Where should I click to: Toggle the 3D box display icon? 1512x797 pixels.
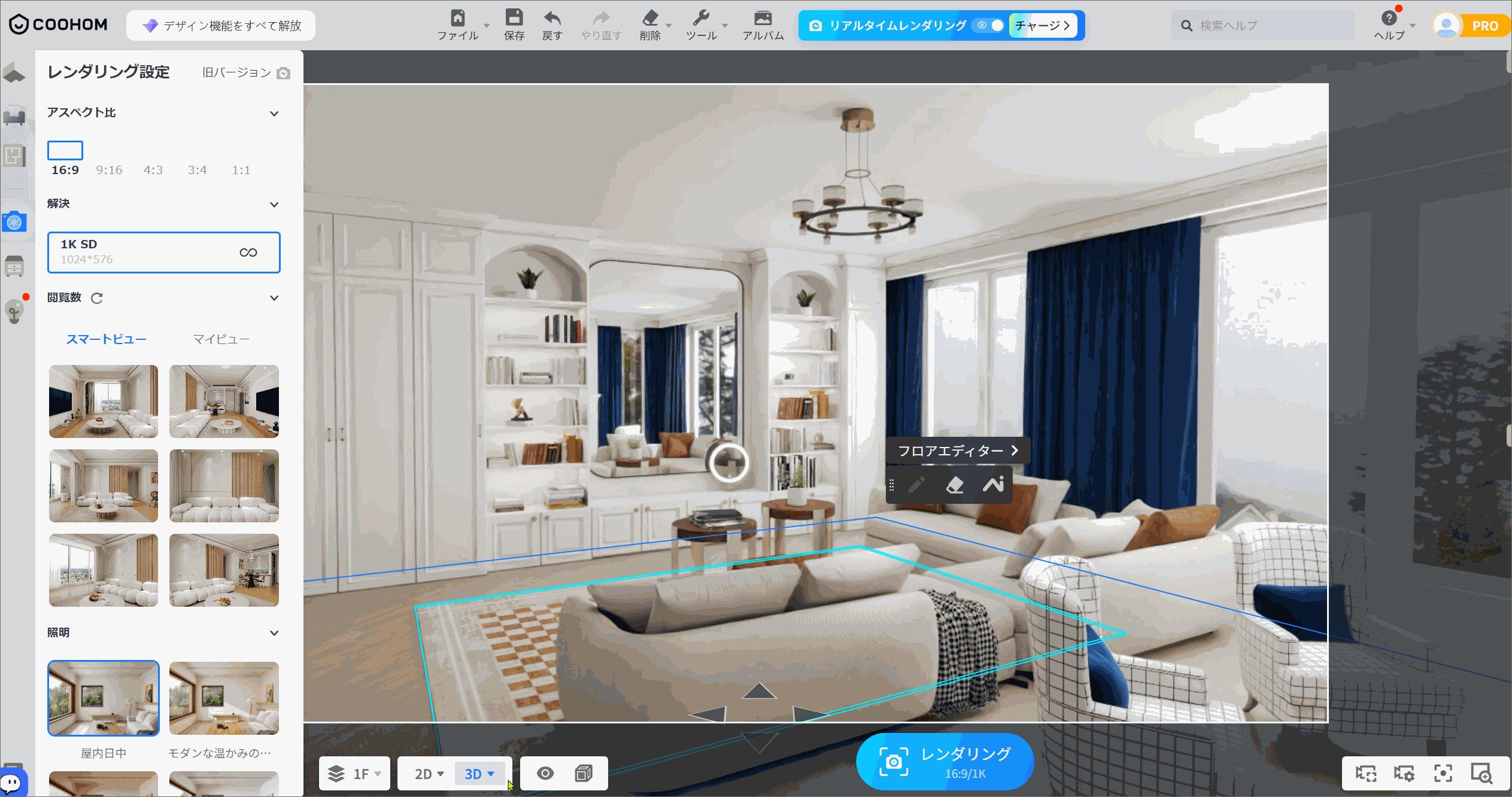coord(584,773)
